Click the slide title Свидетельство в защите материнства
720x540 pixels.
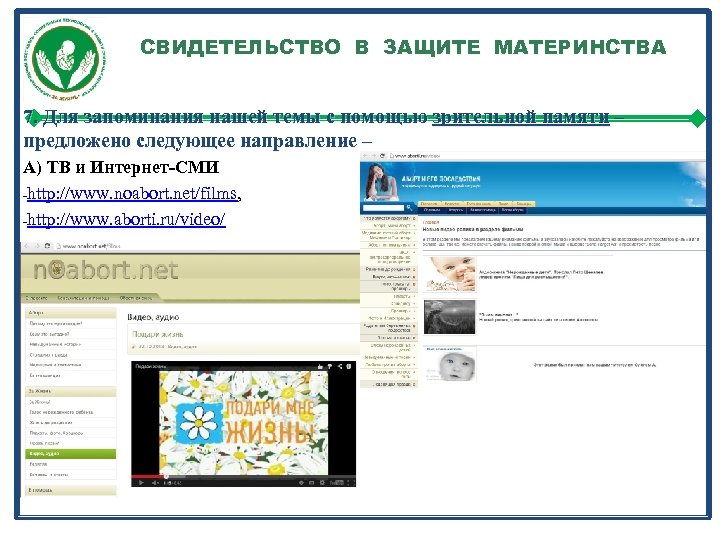point(403,47)
